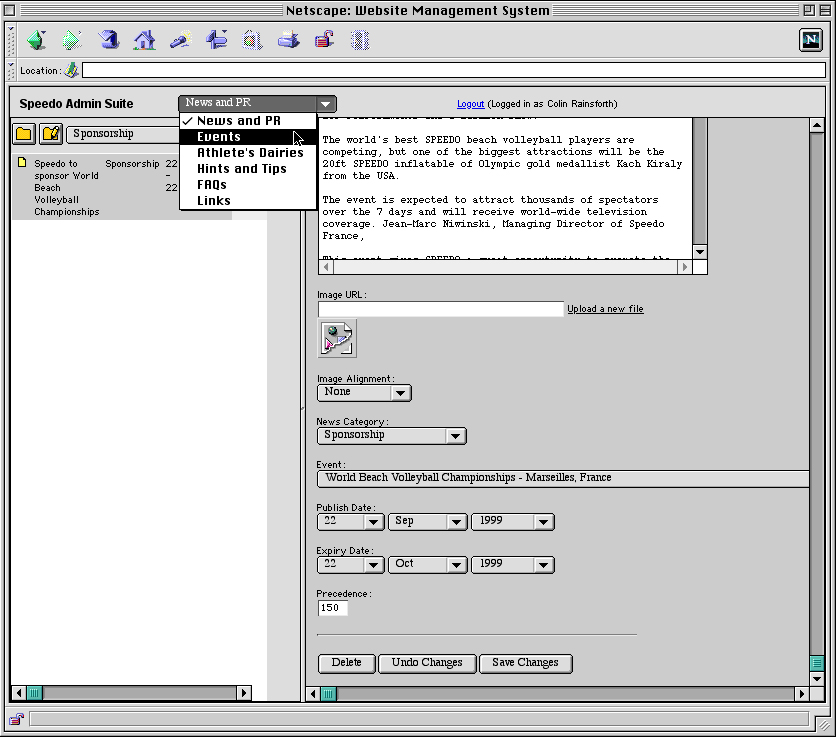Click the Precedence input field

(x=332, y=608)
